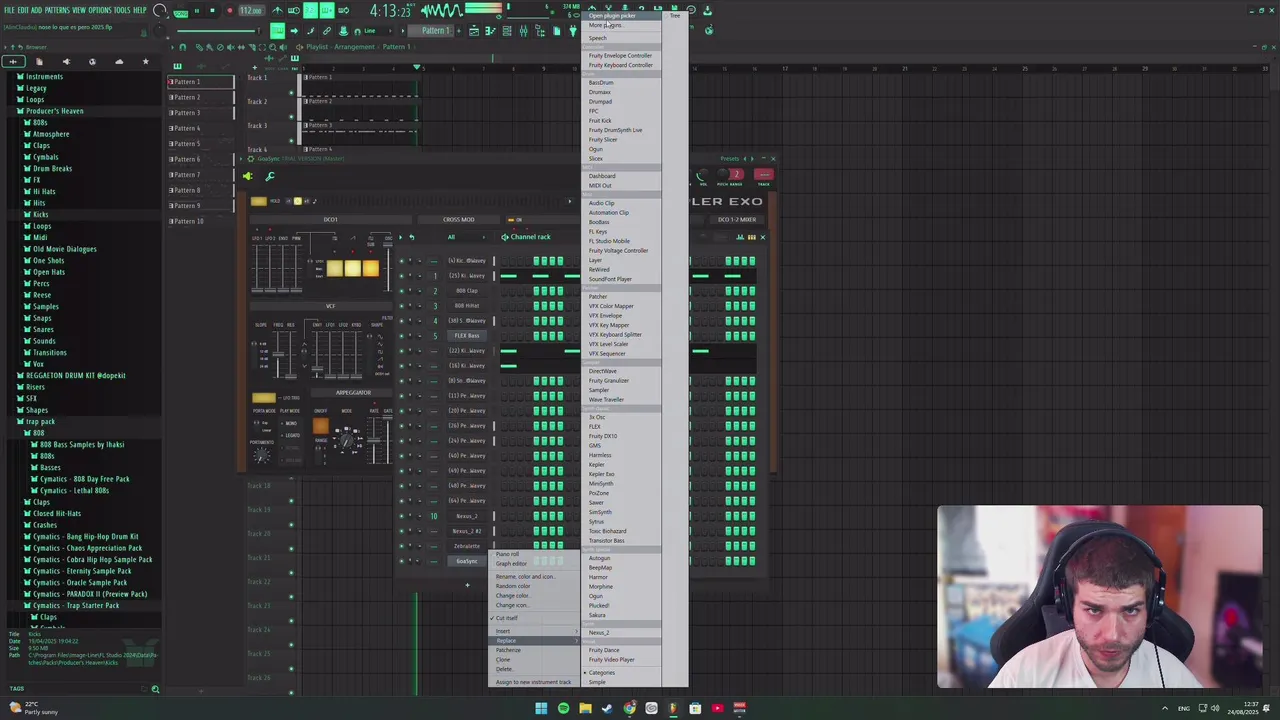
Task: Click the Channel rack step sequencer icon
Action: pos(751,237)
